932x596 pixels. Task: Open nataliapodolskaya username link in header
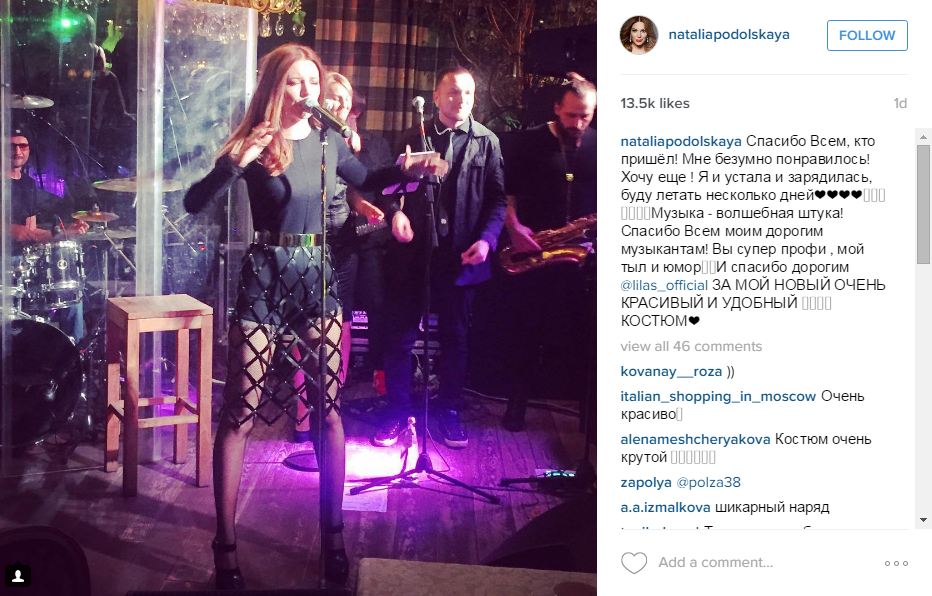pyautogui.click(x=729, y=34)
